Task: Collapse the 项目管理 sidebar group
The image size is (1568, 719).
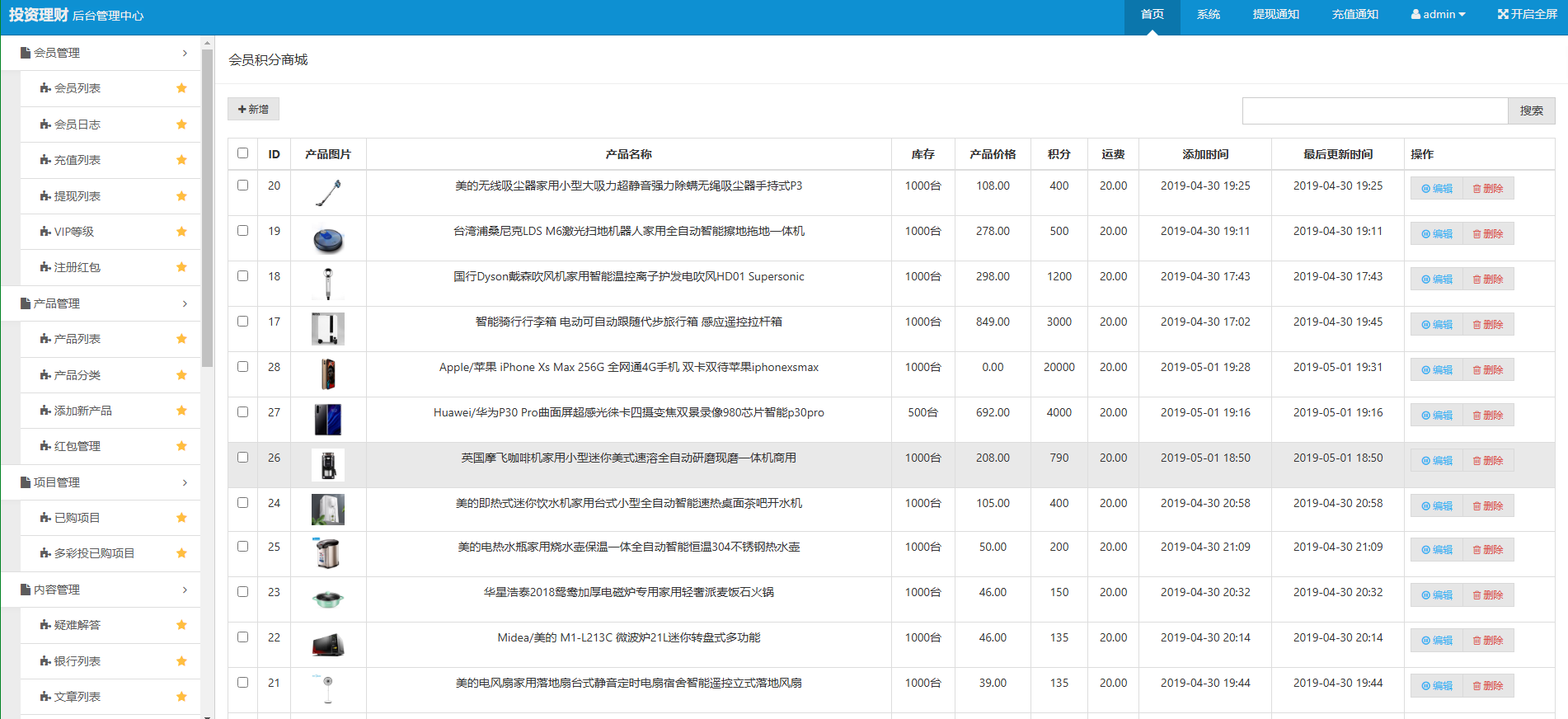Action: tap(101, 482)
